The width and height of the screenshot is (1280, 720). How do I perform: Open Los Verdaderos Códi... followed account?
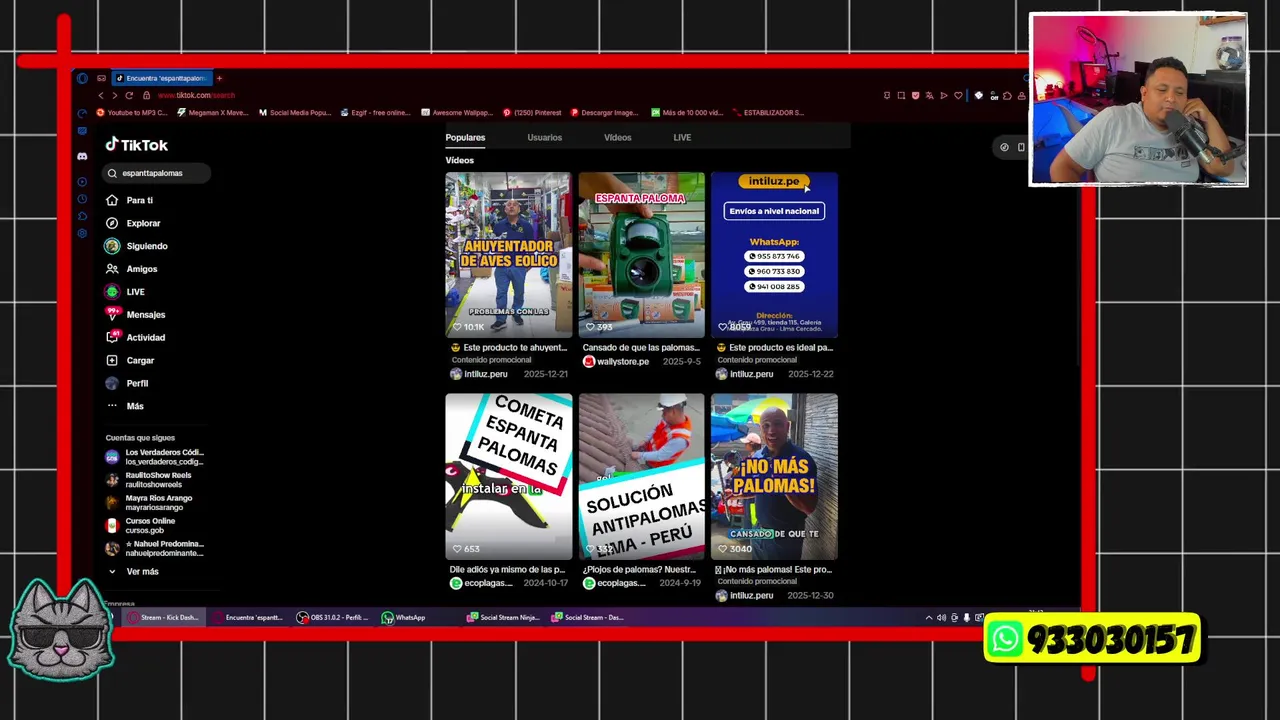point(155,457)
